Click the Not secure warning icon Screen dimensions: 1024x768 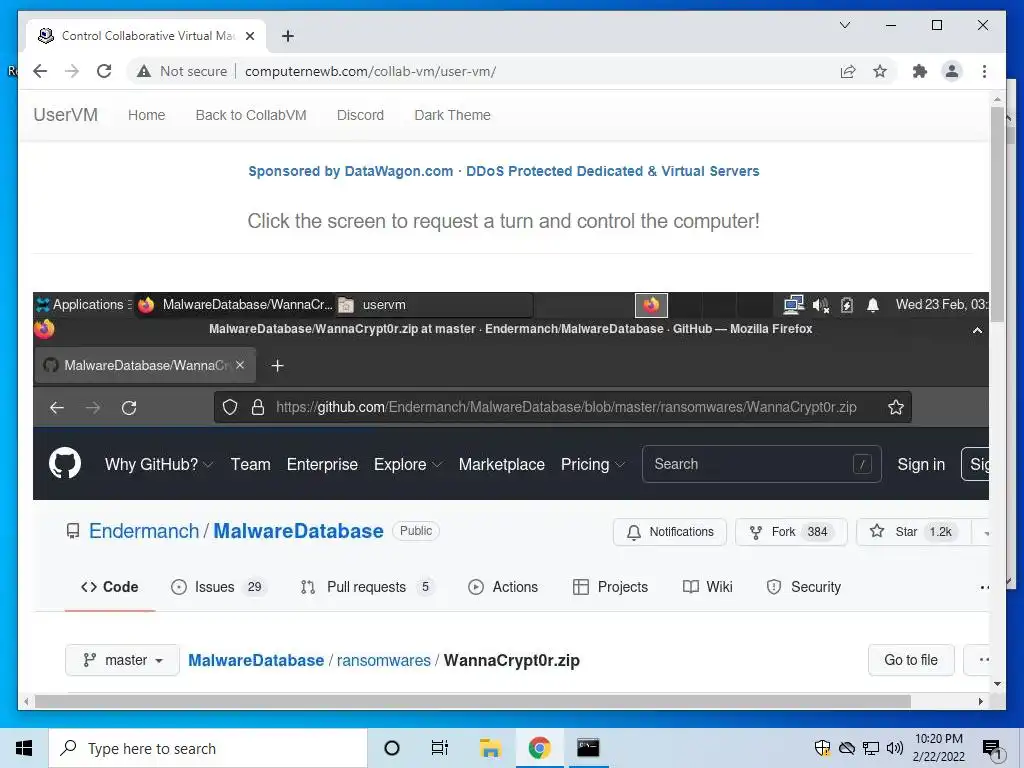click(x=144, y=71)
